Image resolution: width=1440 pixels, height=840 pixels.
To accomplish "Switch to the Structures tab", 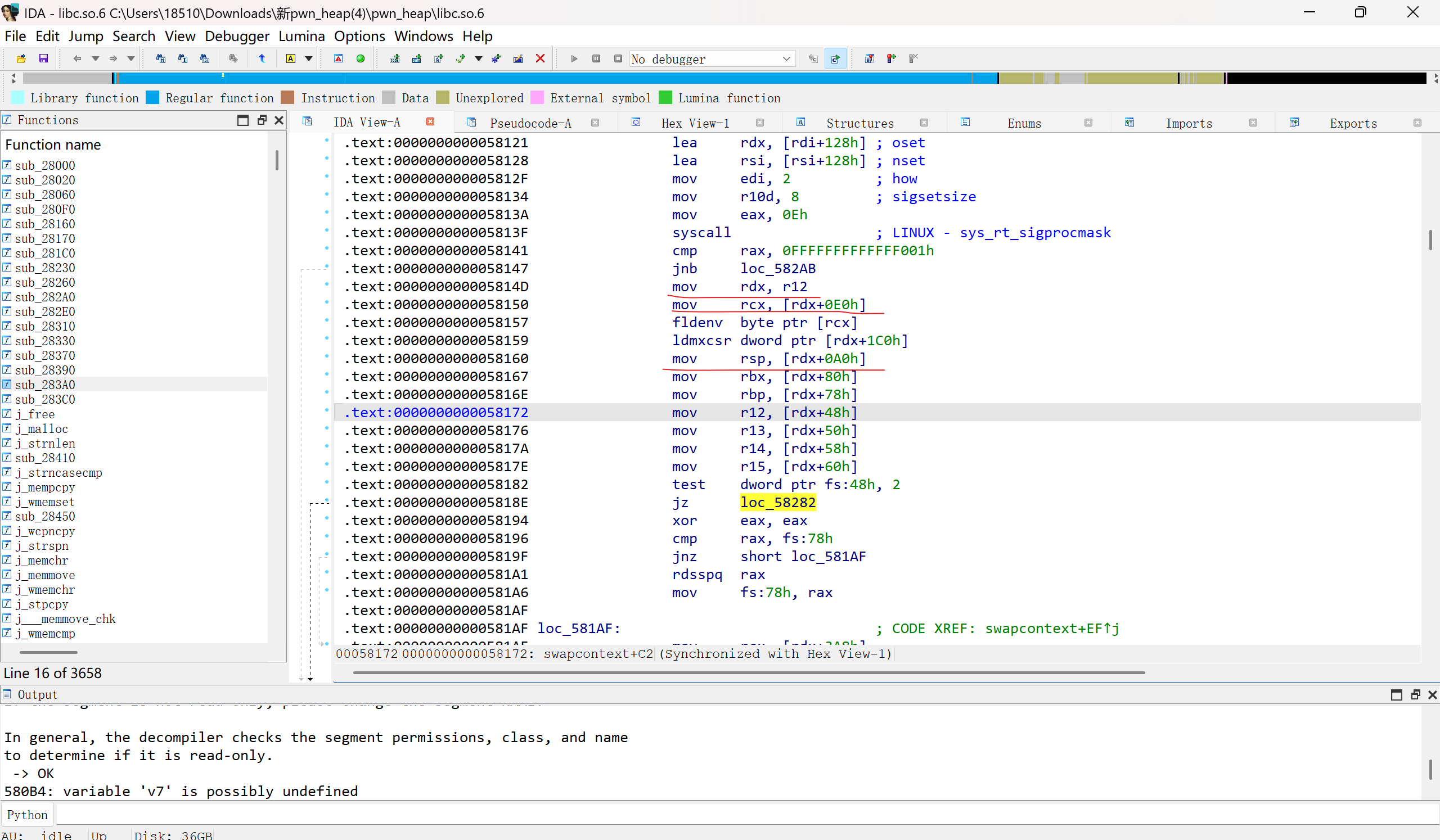I will coord(860,123).
